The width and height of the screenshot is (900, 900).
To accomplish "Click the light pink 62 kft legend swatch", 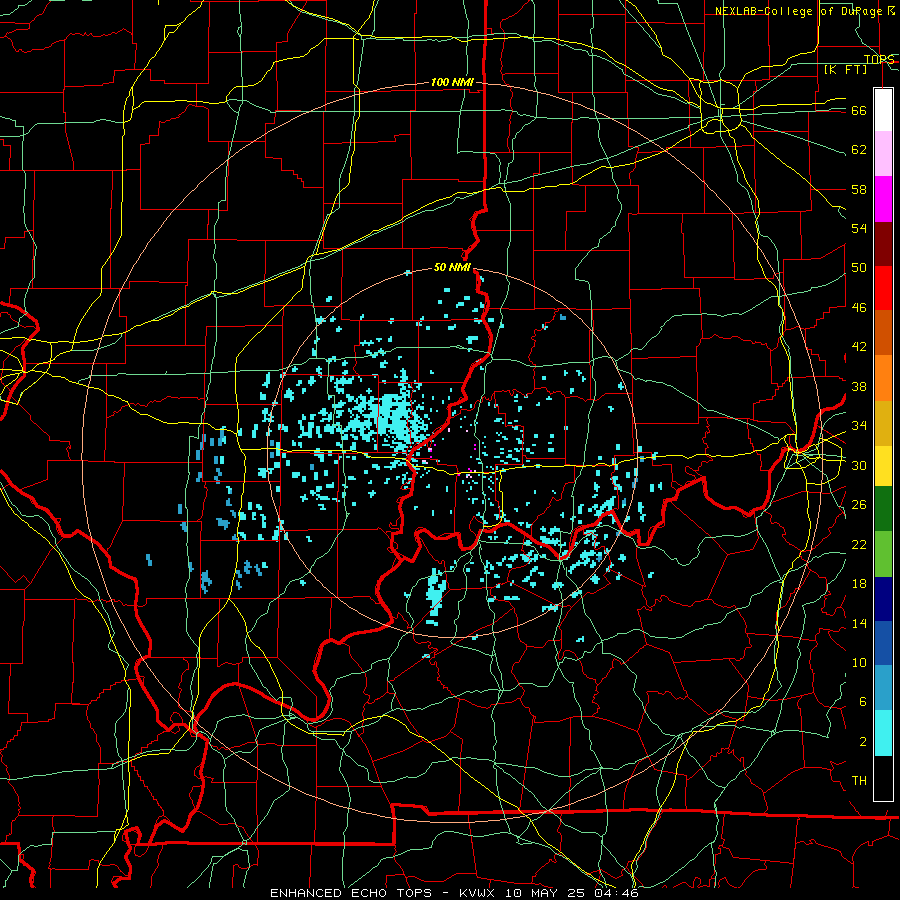I will [883, 153].
